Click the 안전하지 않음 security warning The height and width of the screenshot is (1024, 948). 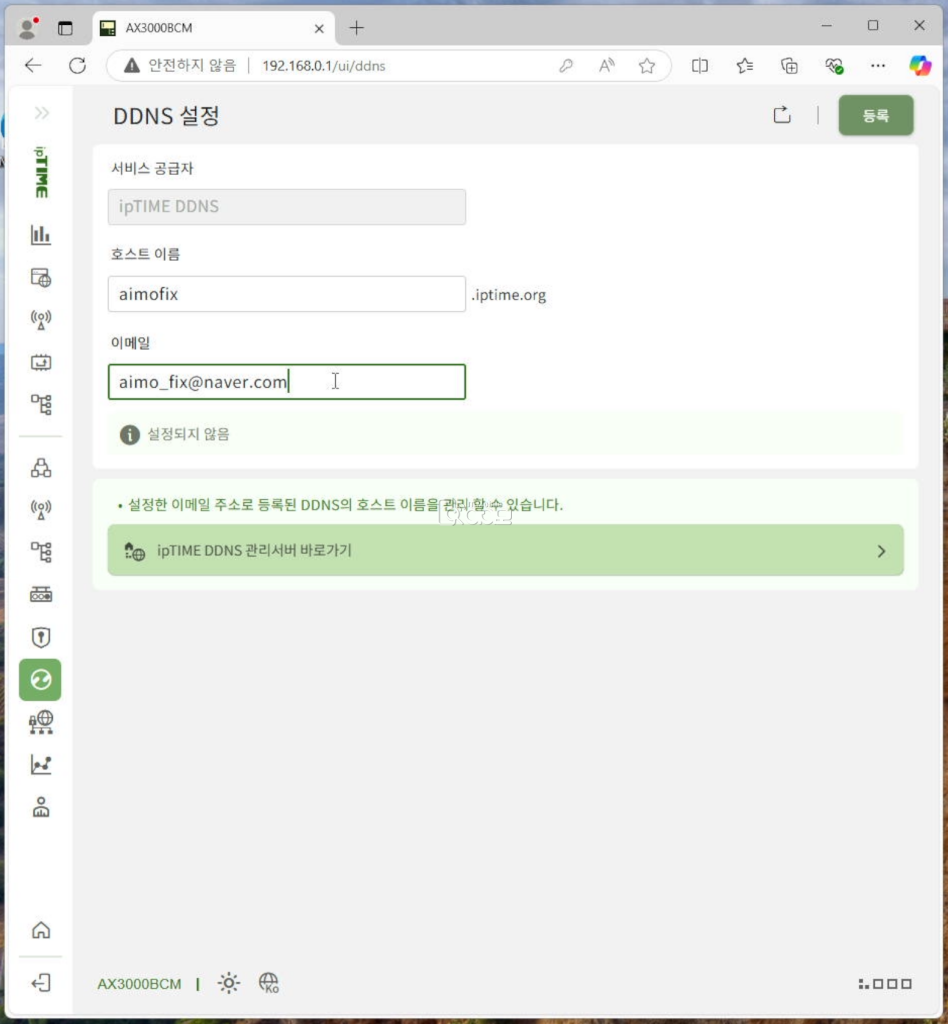click(180, 65)
